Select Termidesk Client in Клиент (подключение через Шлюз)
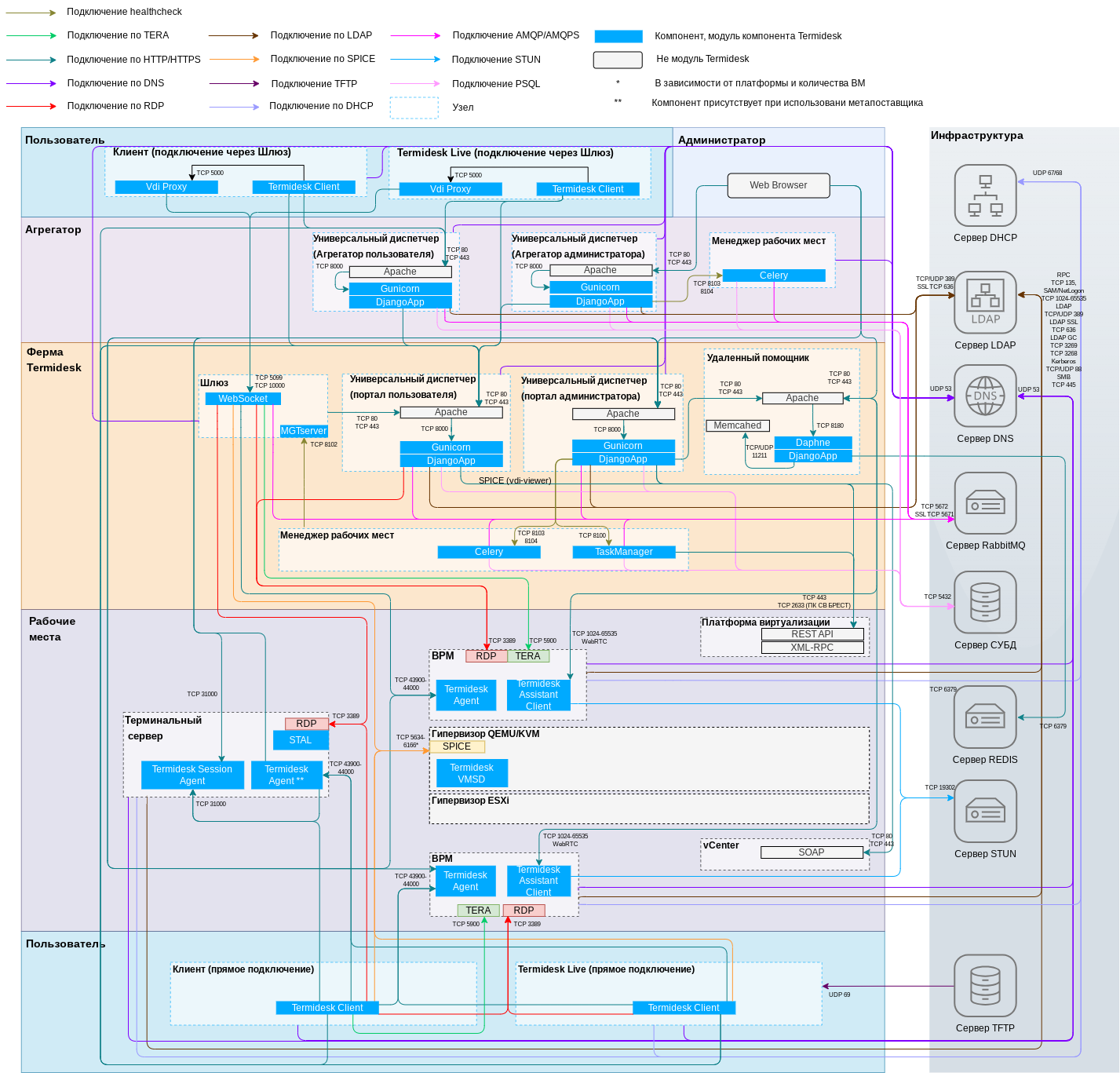Image resolution: width=1120 pixels, height=1073 pixels. click(x=304, y=187)
